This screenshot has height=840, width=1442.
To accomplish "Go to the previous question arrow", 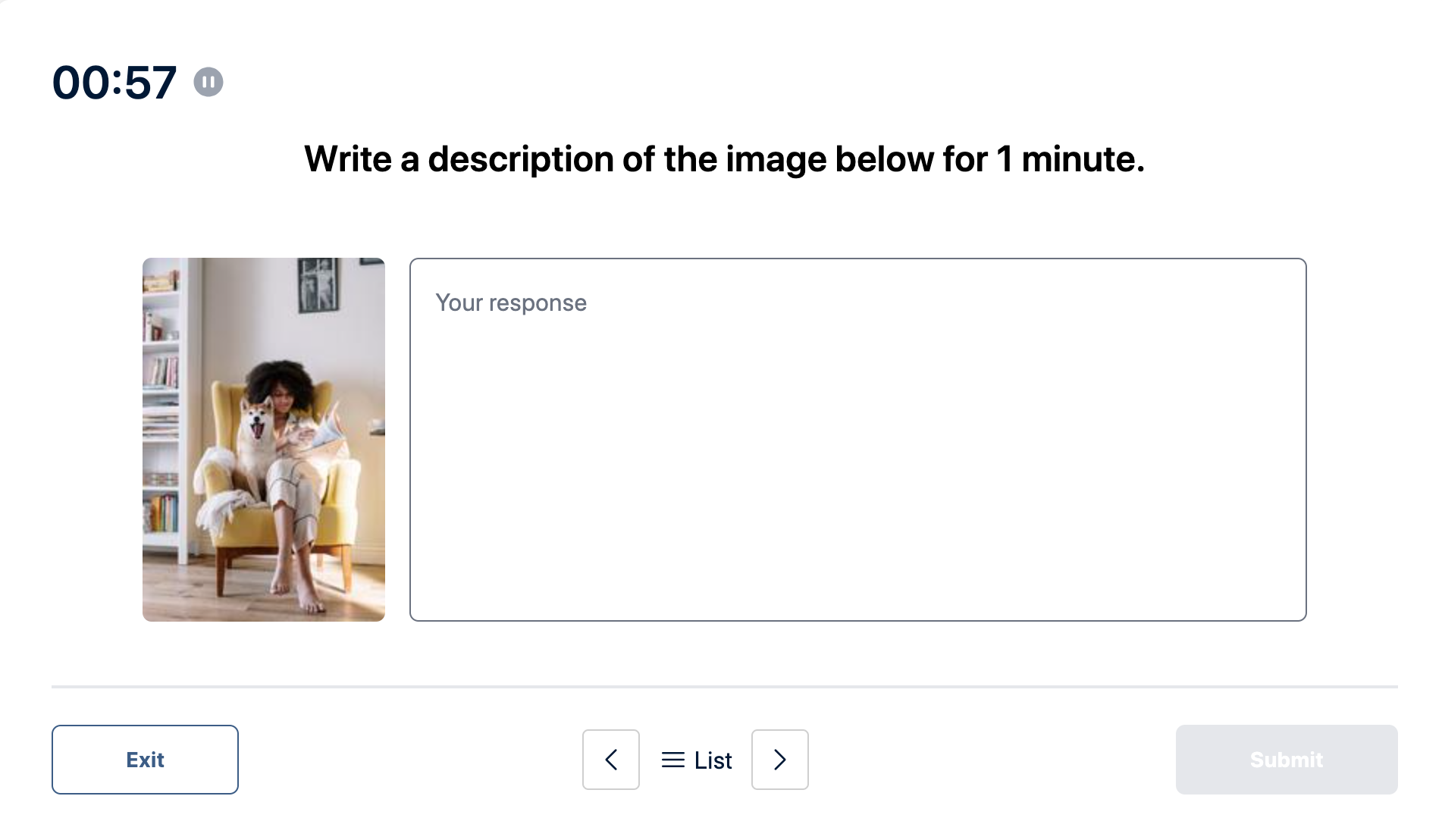I will (x=611, y=760).
